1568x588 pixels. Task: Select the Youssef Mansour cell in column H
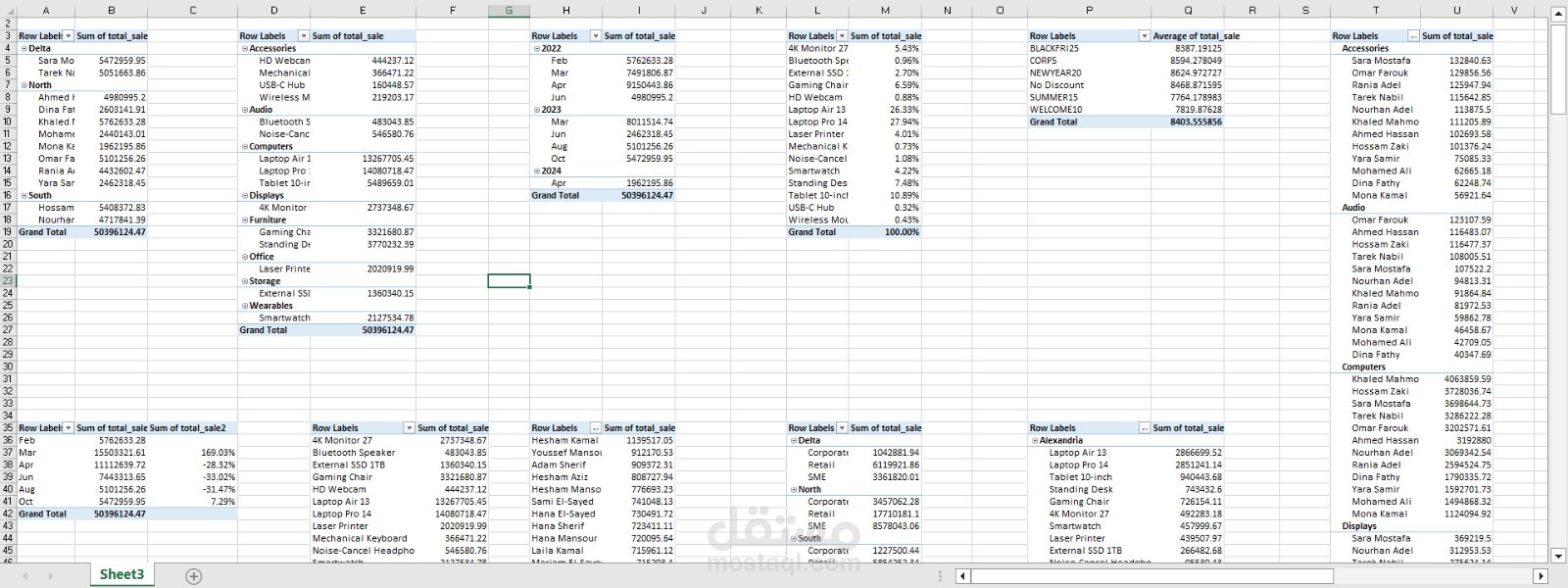point(565,453)
